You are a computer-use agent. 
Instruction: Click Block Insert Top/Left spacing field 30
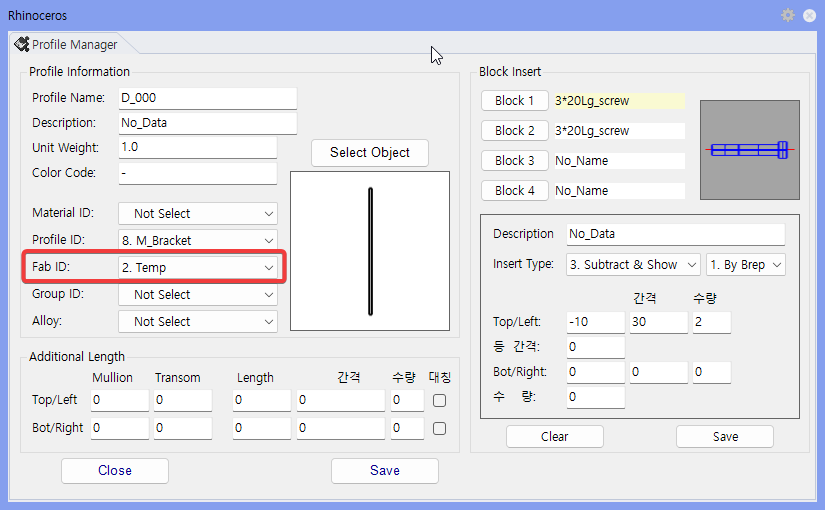(x=659, y=322)
